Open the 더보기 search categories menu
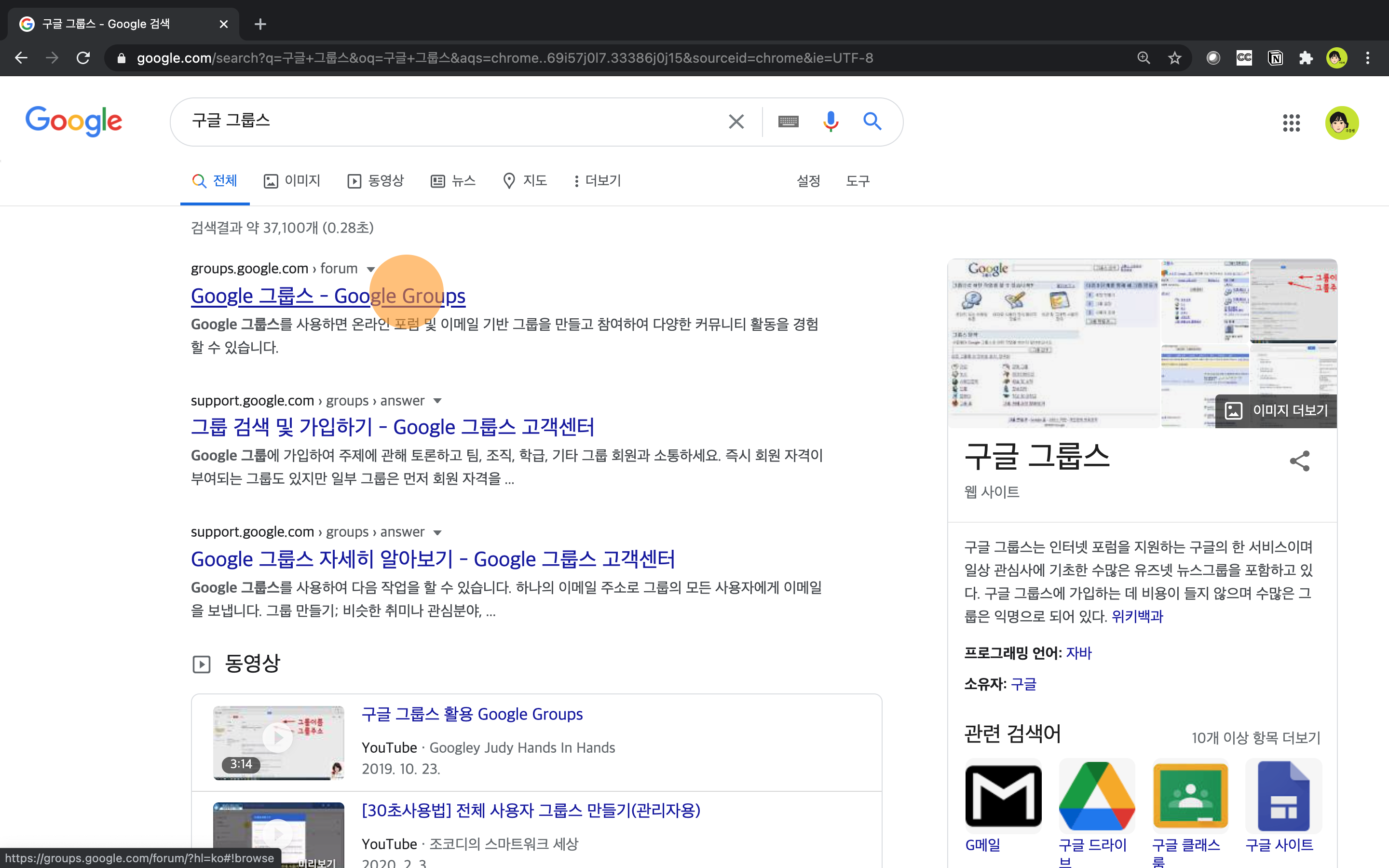The image size is (1389, 868). click(597, 181)
